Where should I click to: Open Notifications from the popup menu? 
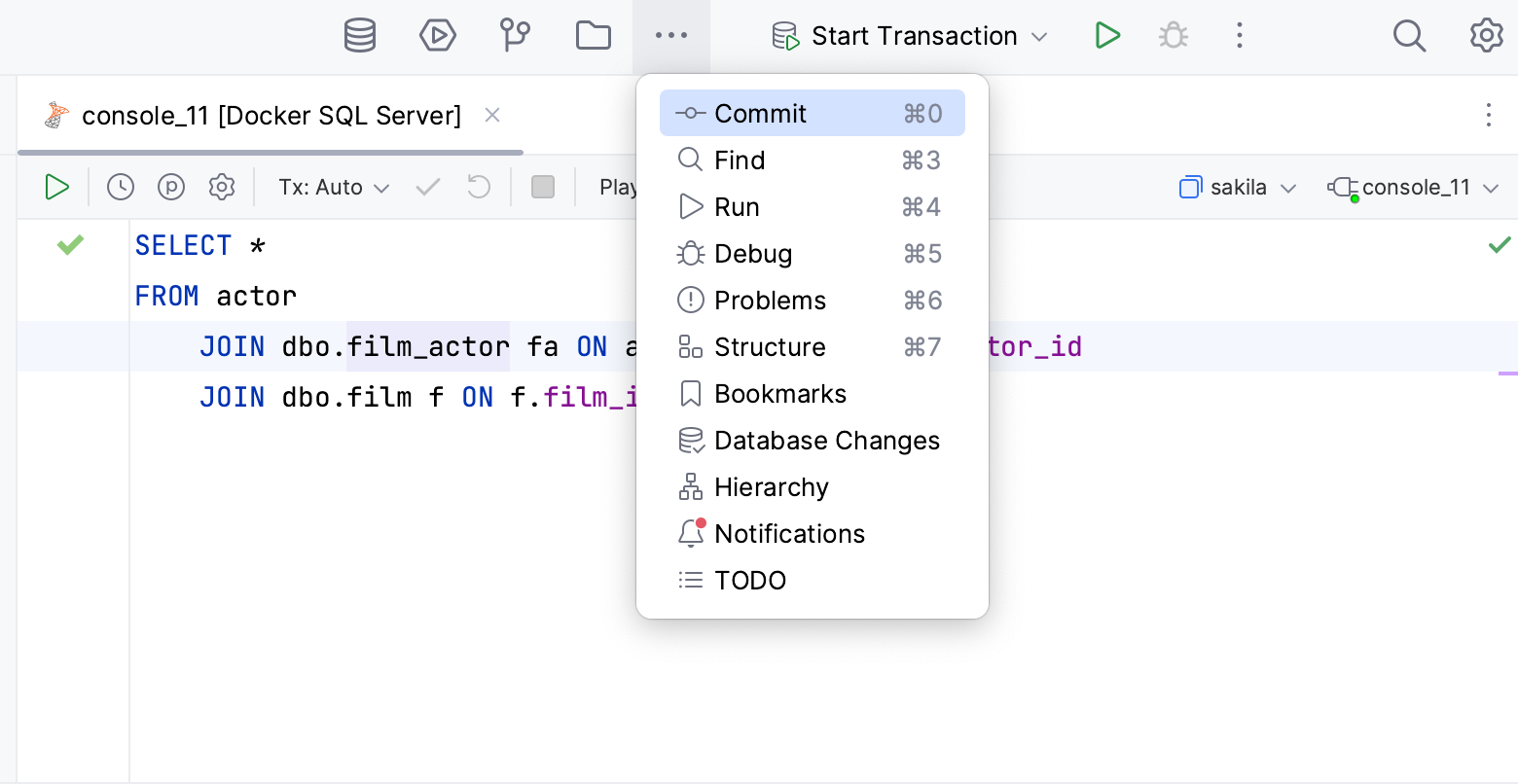(x=789, y=534)
